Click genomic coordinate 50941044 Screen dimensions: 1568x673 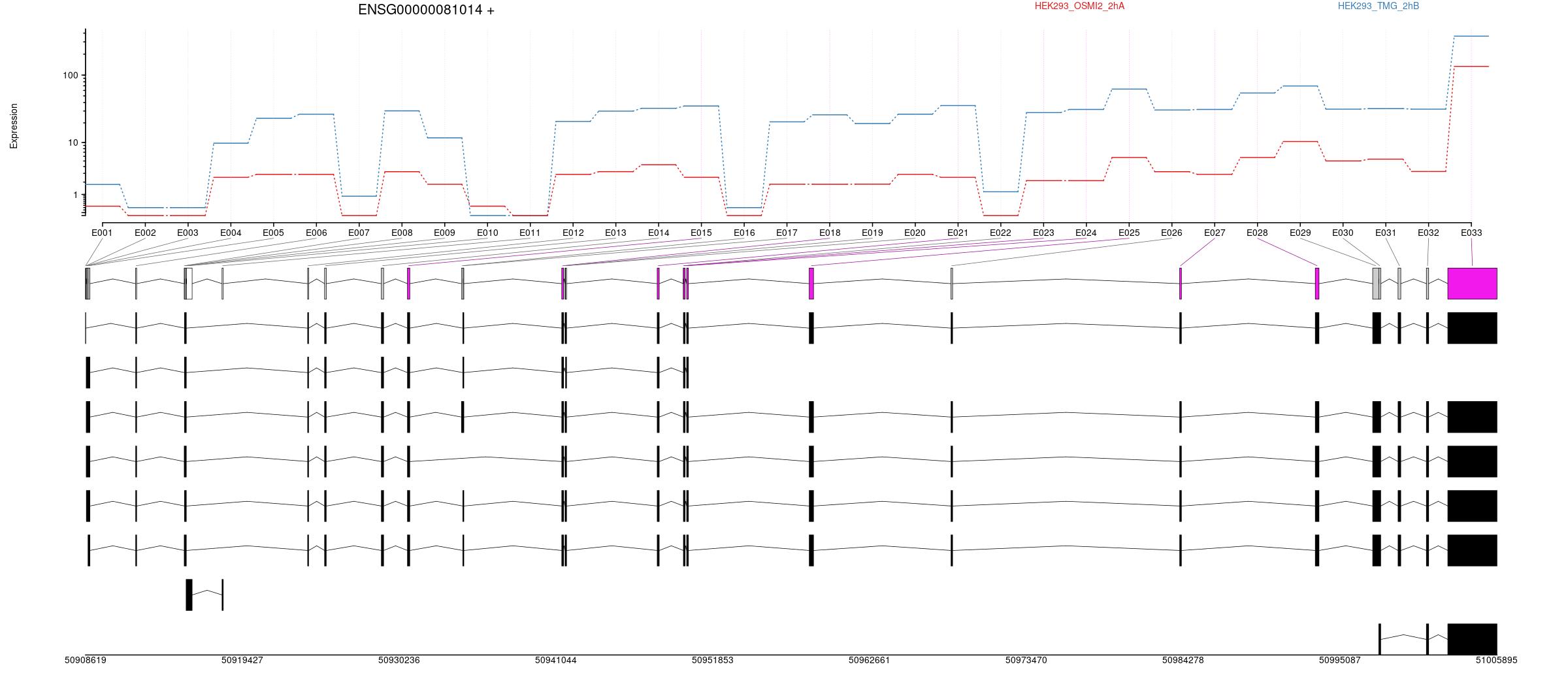tap(556, 660)
